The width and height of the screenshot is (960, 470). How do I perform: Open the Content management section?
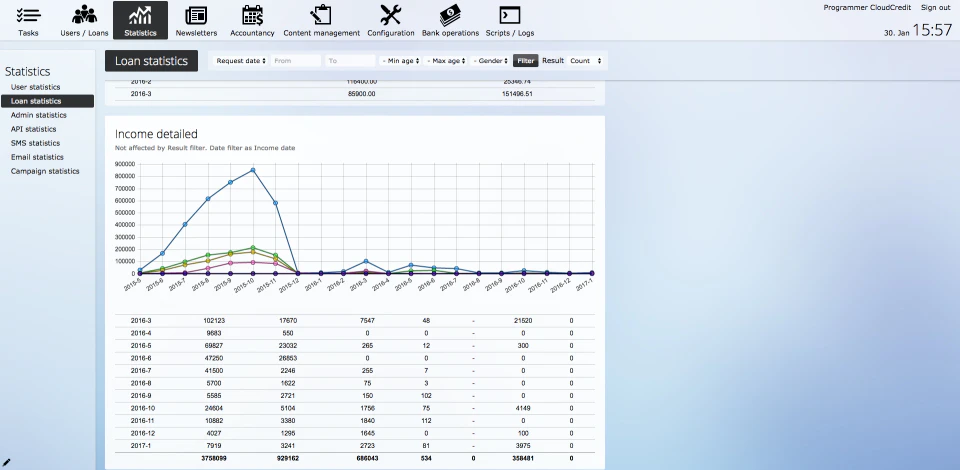pos(321,21)
